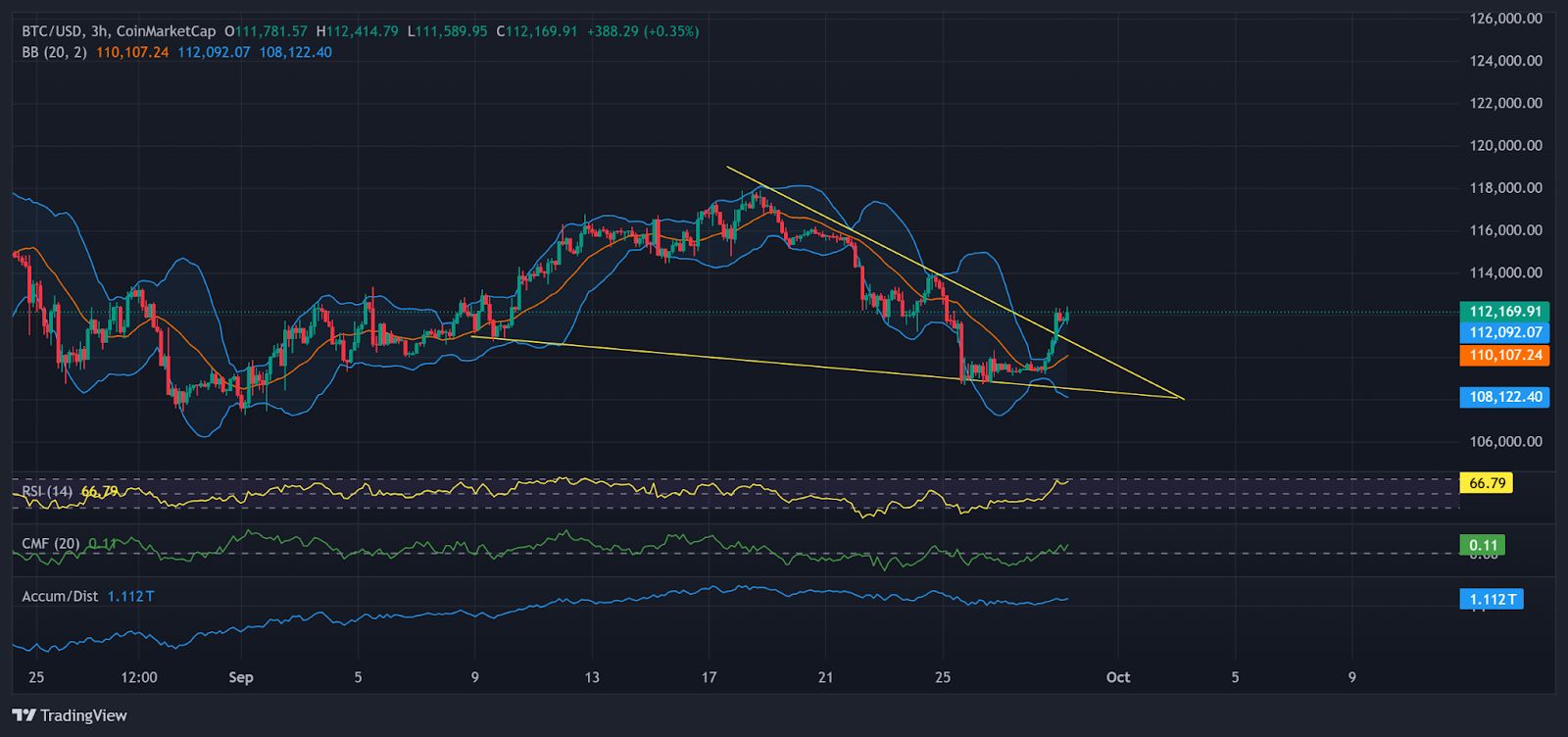
Task: Open the BTC/USD, 3h, CoinMarketCap symbol title
Action: [119, 31]
